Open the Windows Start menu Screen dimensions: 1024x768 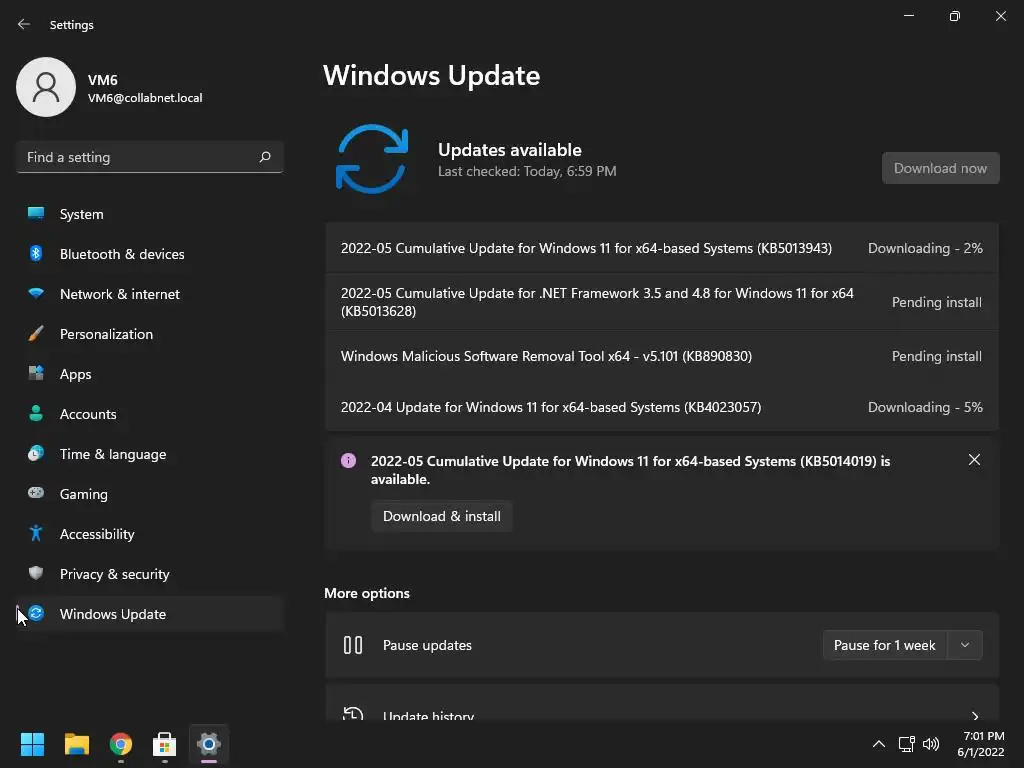[32, 744]
